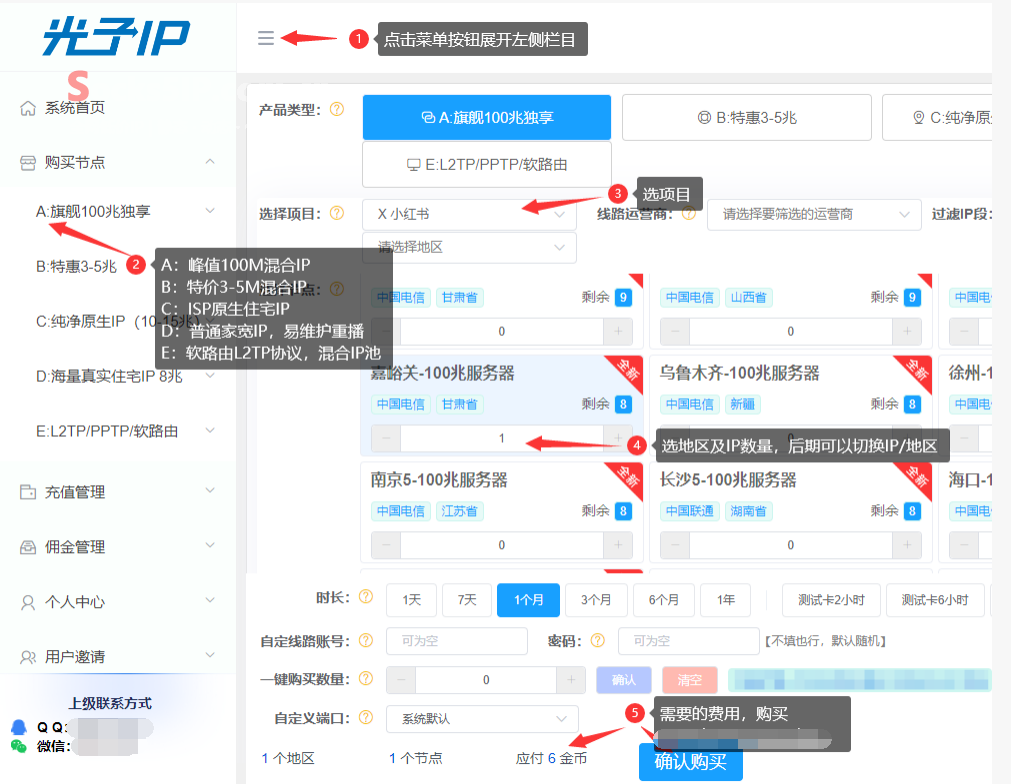The image size is (1011, 784).
Task: Click the 自定线路账号 input field
Action: click(457, 641)
